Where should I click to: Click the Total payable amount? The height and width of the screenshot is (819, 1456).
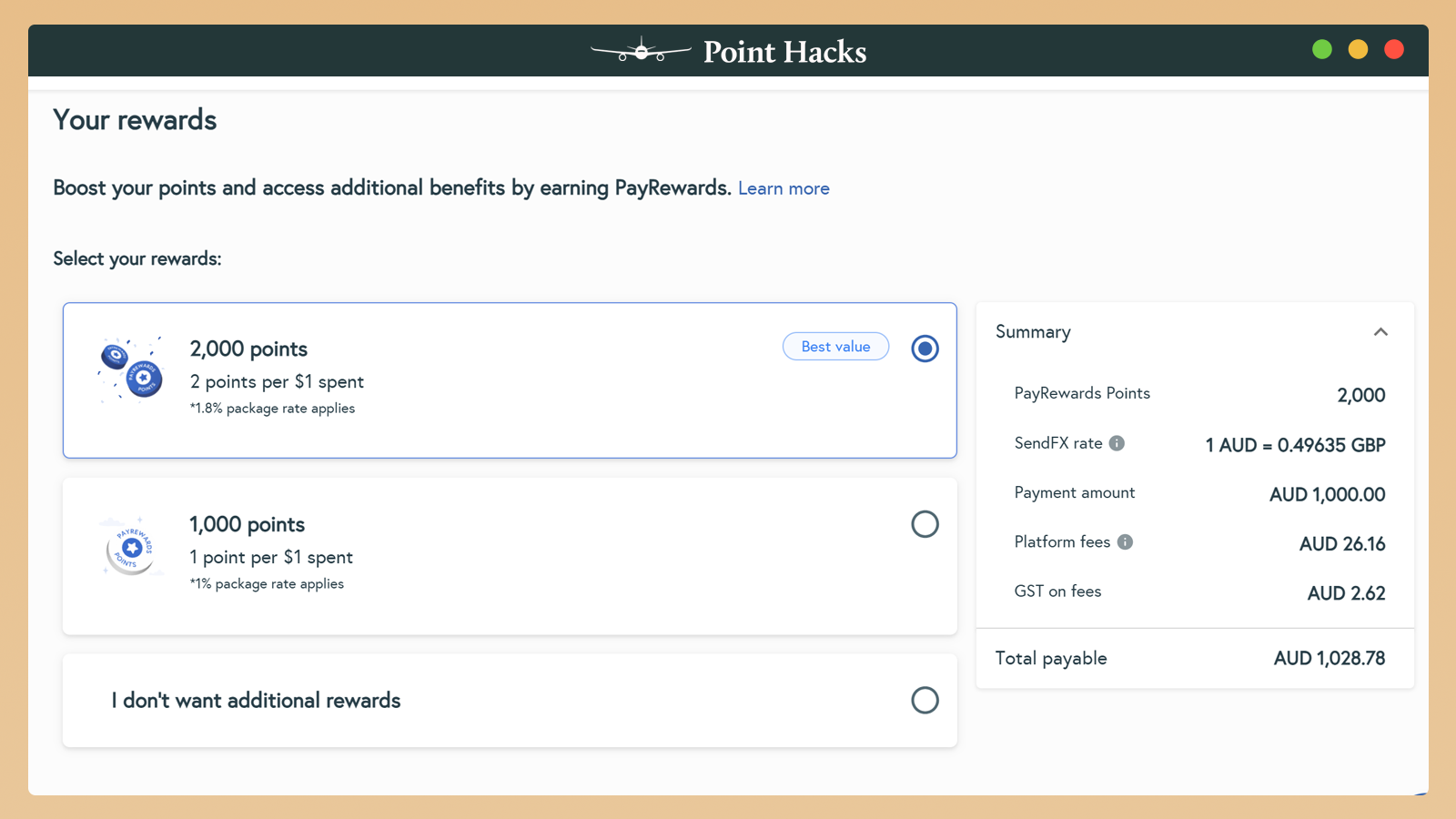click(1329, 659)
